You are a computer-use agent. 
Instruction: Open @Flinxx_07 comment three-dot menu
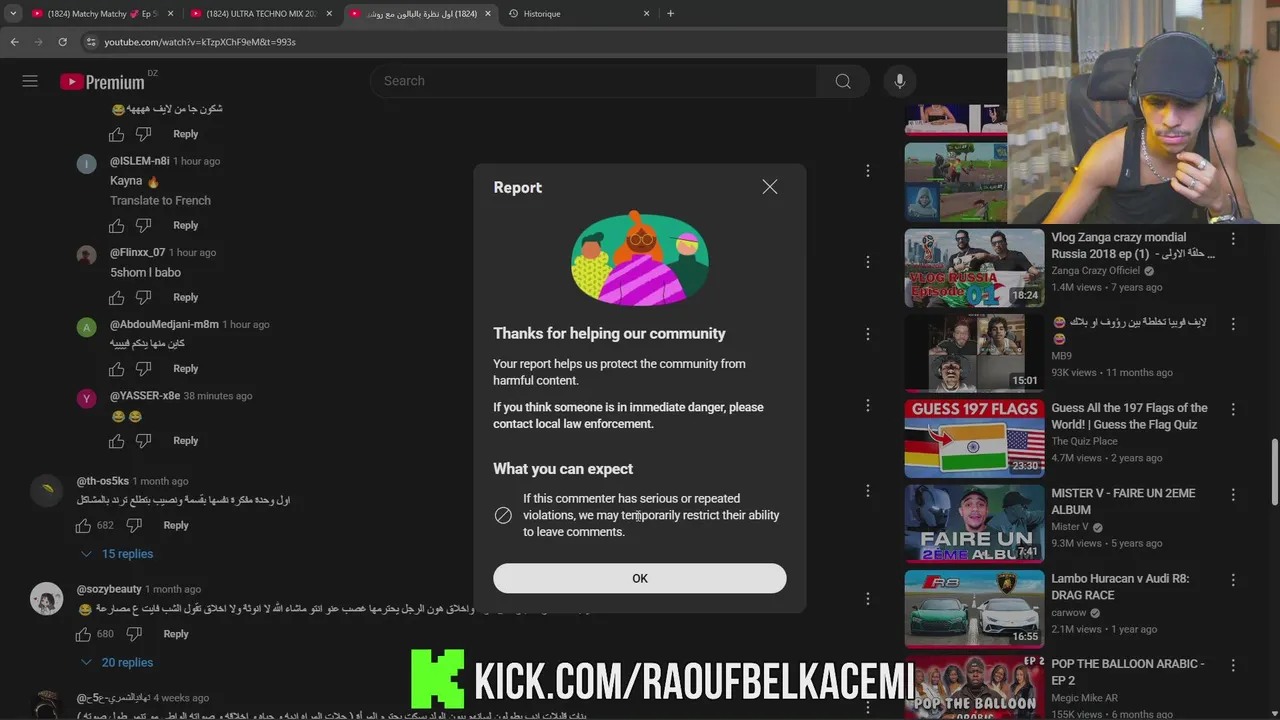(x=868, y=262)
